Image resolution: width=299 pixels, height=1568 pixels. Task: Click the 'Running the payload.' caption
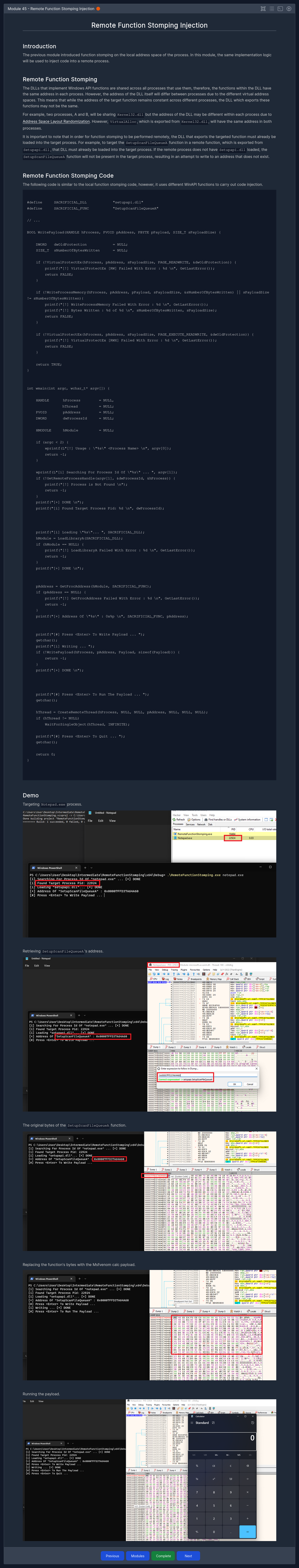(x=41, y=1394)
